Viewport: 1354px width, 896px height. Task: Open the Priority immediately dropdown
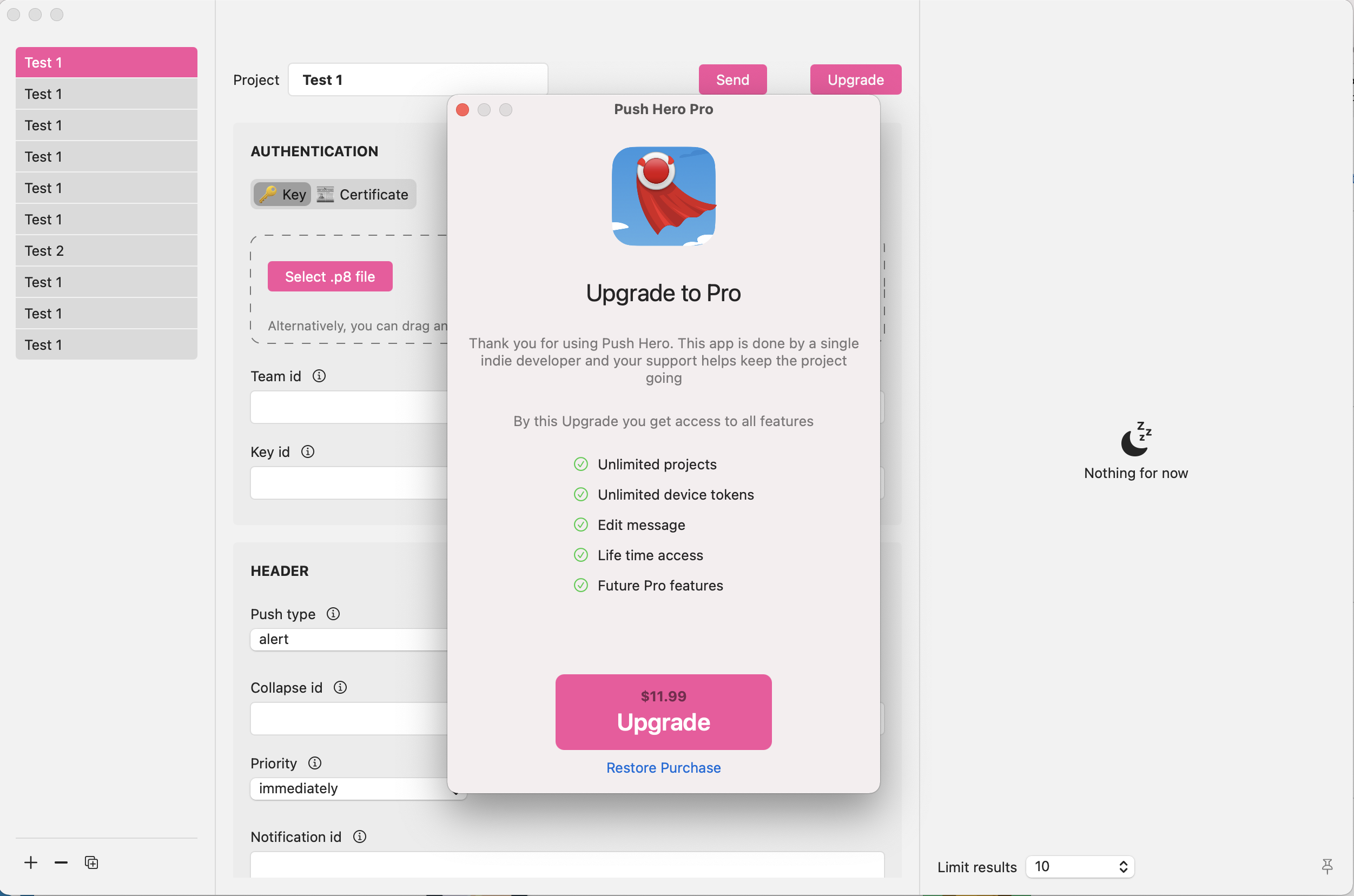pyautogui.click(x=357, y=788)
